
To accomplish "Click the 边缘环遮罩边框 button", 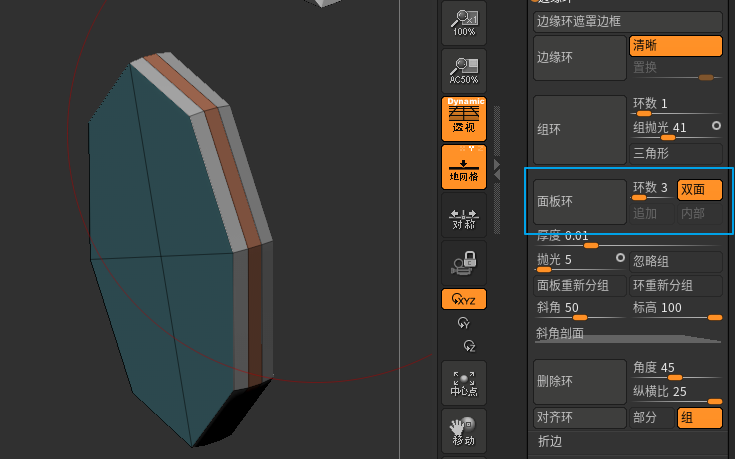I will [628, 22].
